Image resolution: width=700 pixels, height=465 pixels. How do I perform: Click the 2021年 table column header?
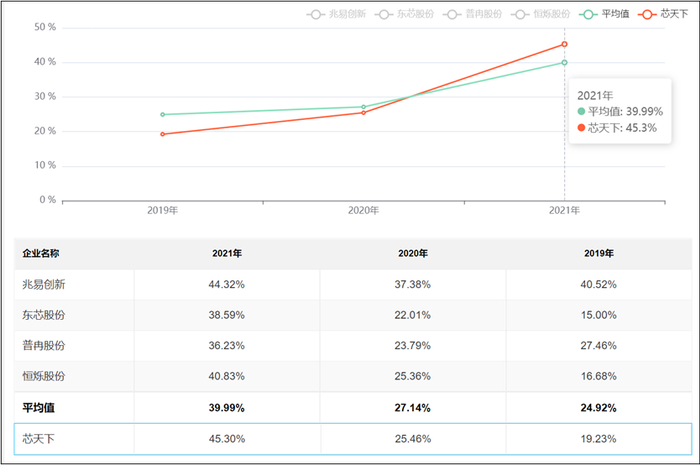pos(227,253)
